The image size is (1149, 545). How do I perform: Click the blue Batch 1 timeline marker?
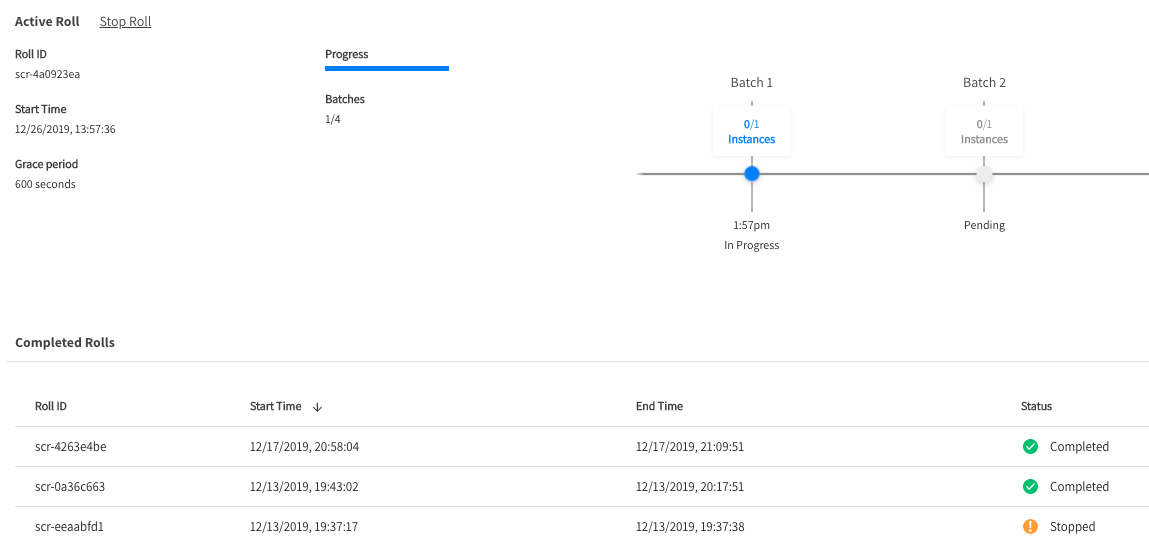752,174
